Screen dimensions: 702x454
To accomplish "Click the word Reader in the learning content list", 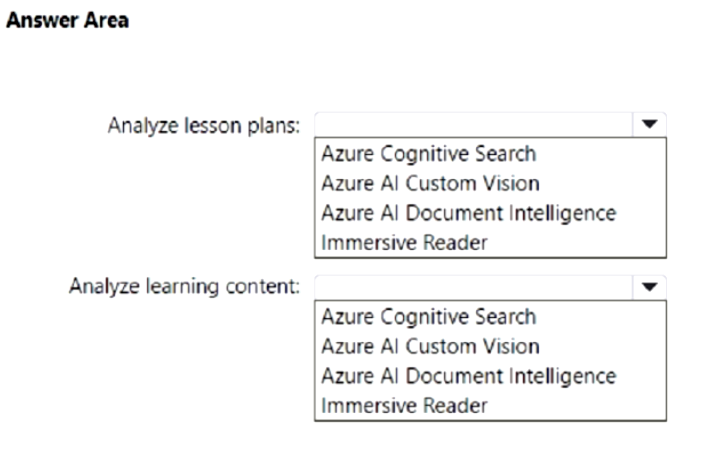I will tap(455, 405).
